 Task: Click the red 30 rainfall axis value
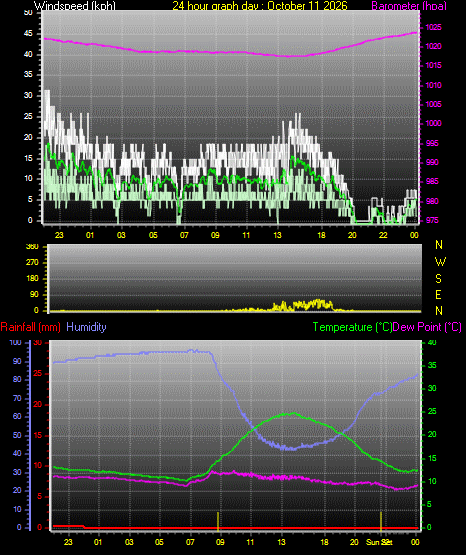(38, 343)
